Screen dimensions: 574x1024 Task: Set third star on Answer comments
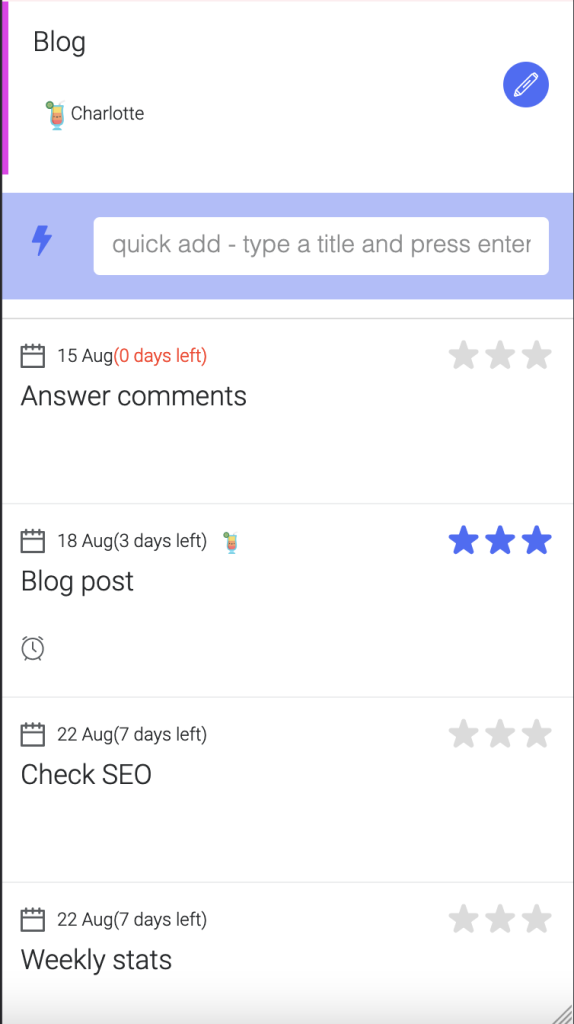(537, 355)
